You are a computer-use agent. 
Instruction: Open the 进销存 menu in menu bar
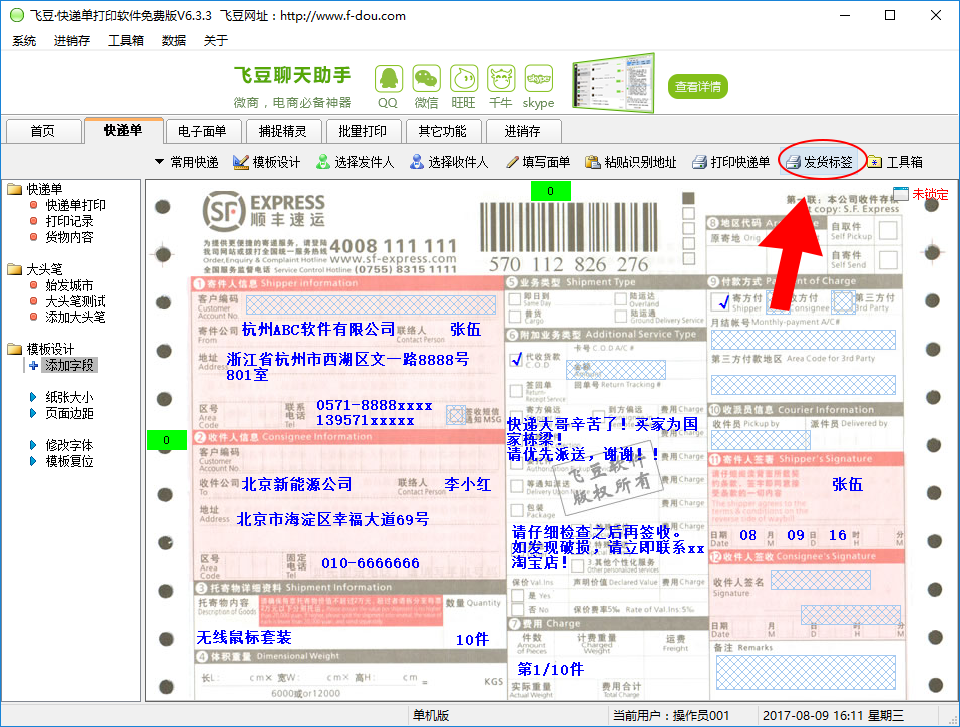click(72, 41)
